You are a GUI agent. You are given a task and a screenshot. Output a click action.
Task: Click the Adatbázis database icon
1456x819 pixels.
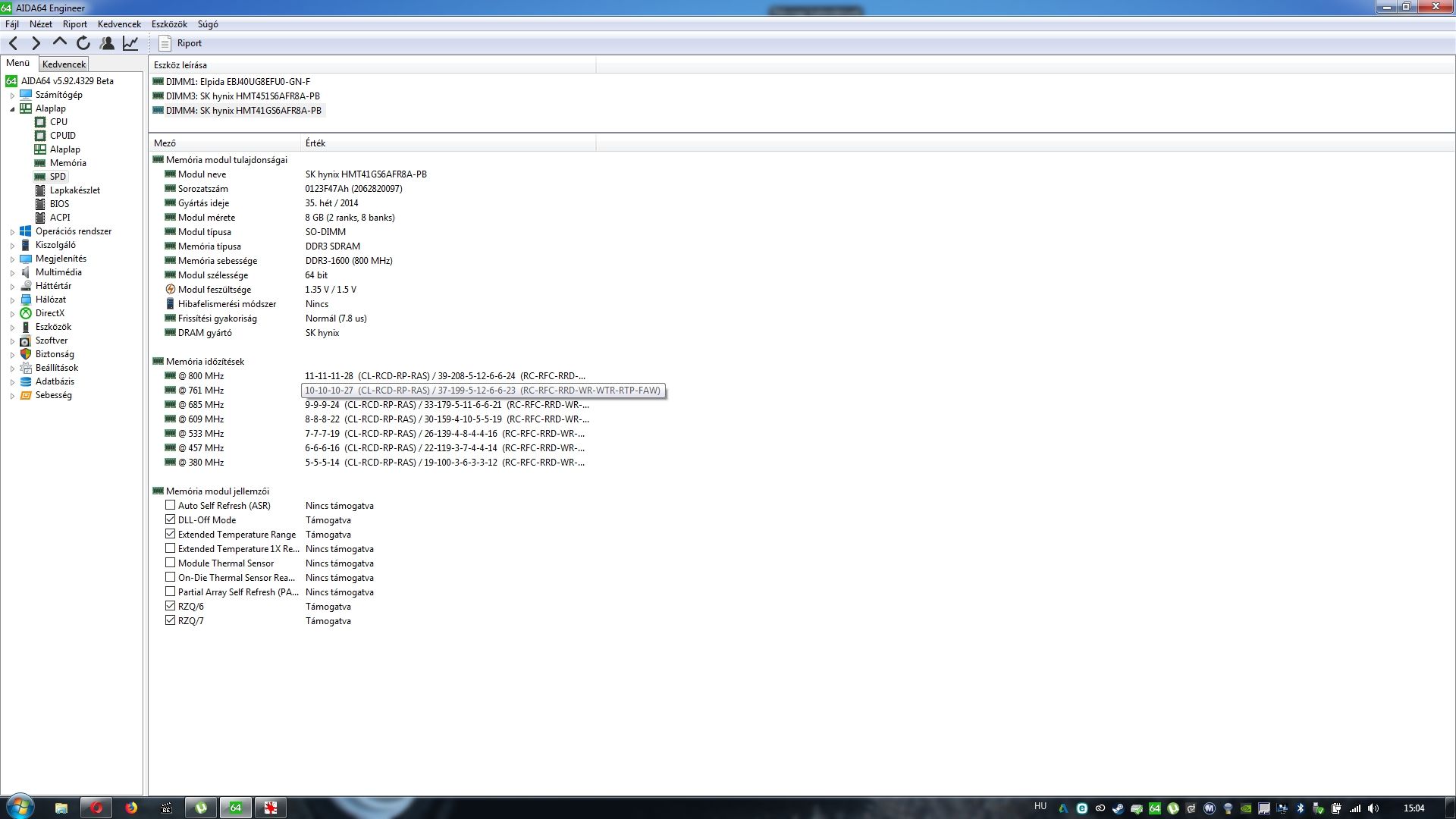(x=26, y=381)
